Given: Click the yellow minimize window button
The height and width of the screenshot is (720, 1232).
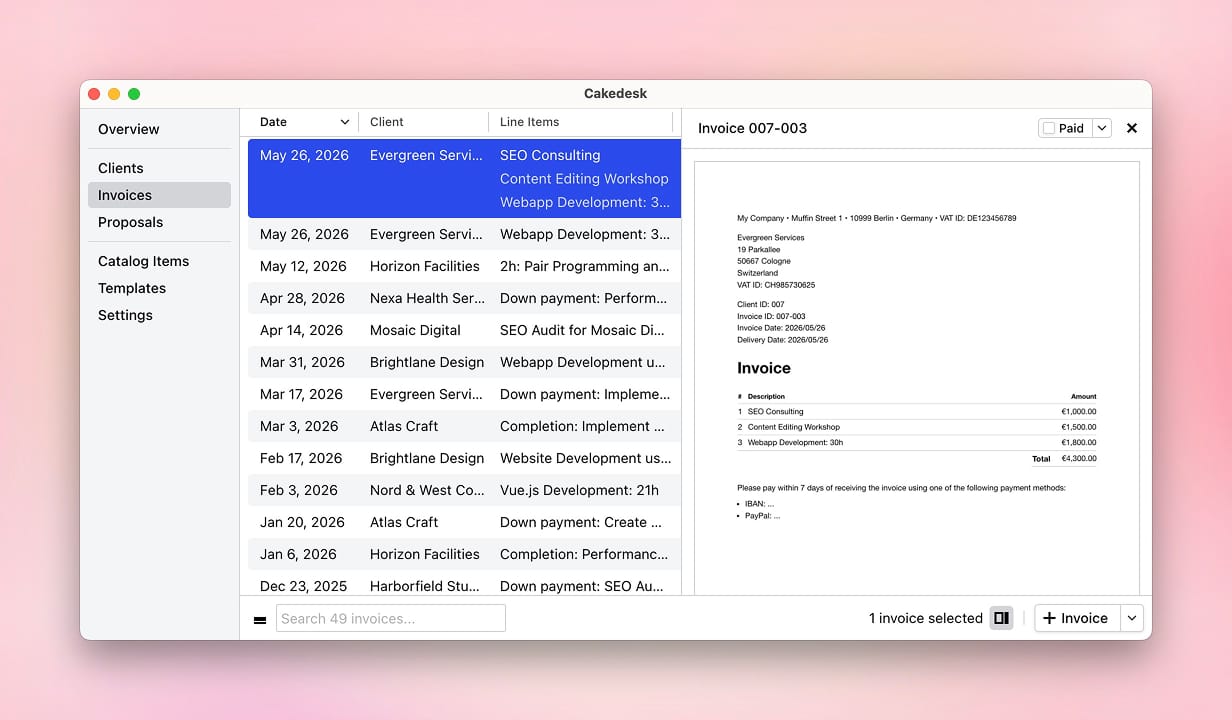Looking at the screenshot, I should [x=114, y=94].
